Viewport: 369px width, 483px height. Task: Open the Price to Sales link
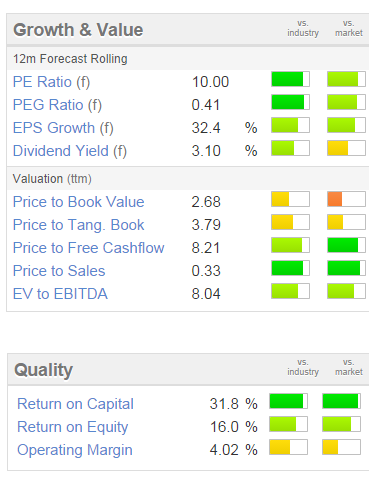pyautogui.click(x=59, y=271)
